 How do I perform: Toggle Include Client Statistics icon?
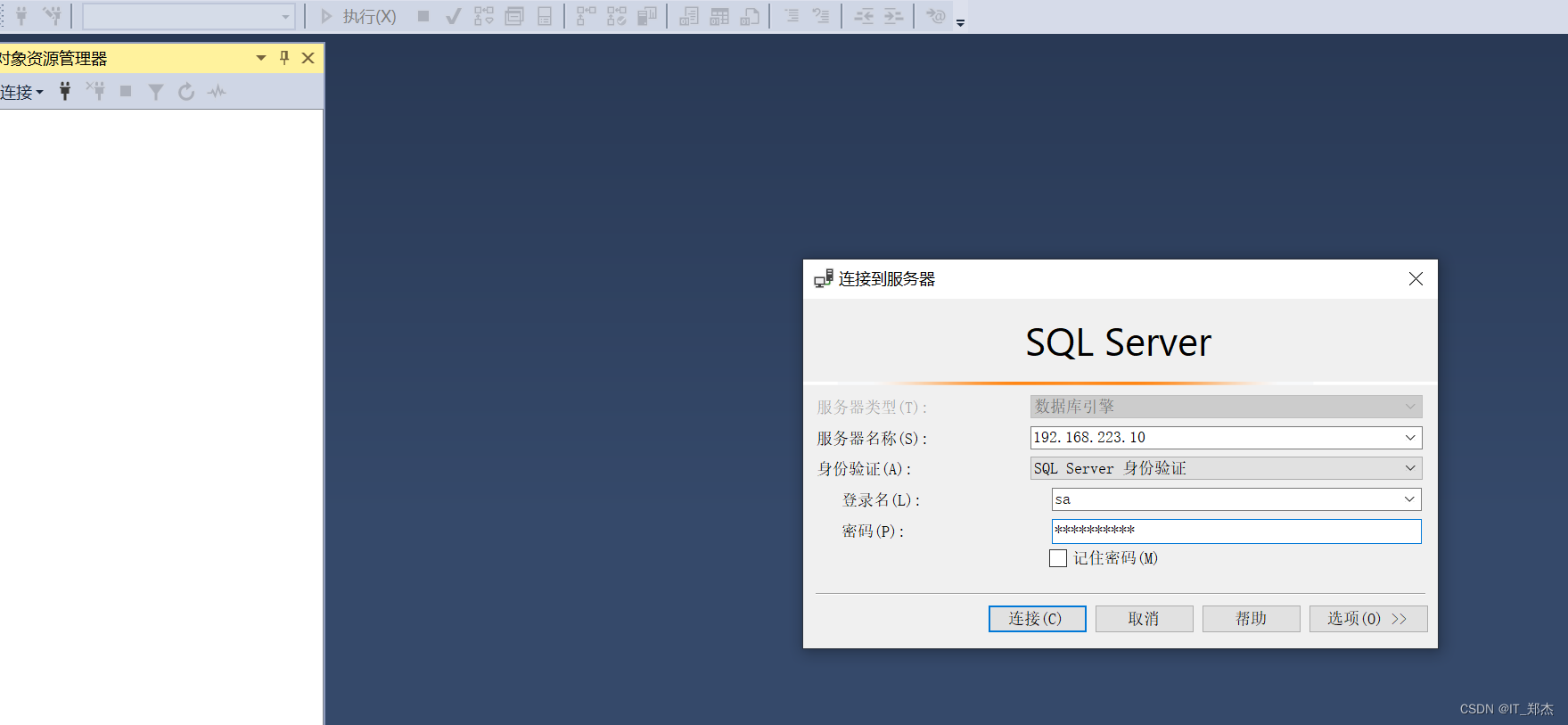tap(647, 16)
